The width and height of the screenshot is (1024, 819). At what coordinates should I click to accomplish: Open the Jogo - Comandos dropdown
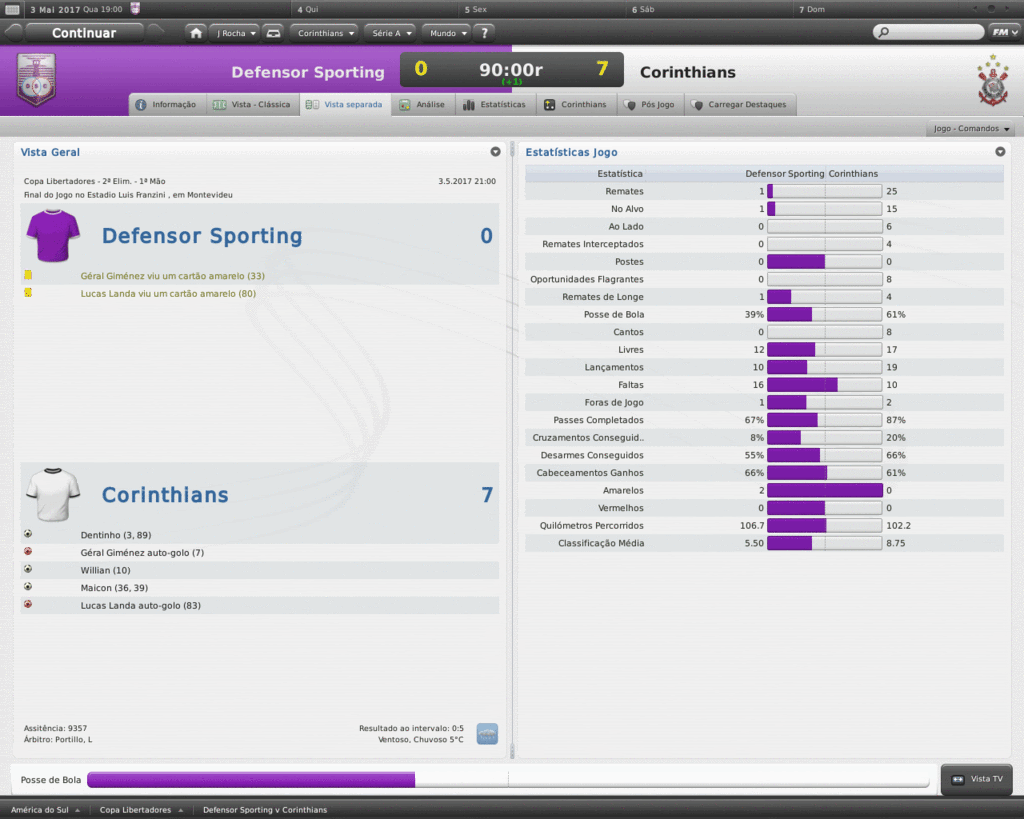pyautogui.click(x=972, y=129)
